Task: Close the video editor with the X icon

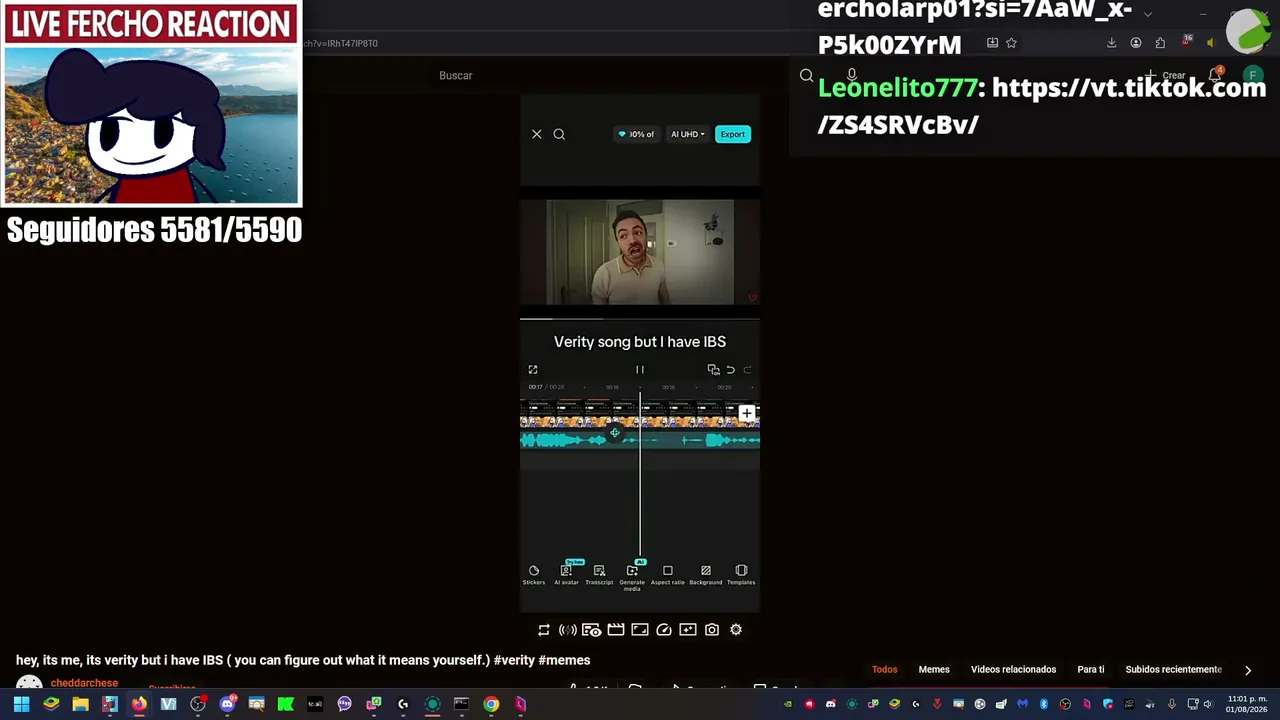Action: click(x=536, y=134)
